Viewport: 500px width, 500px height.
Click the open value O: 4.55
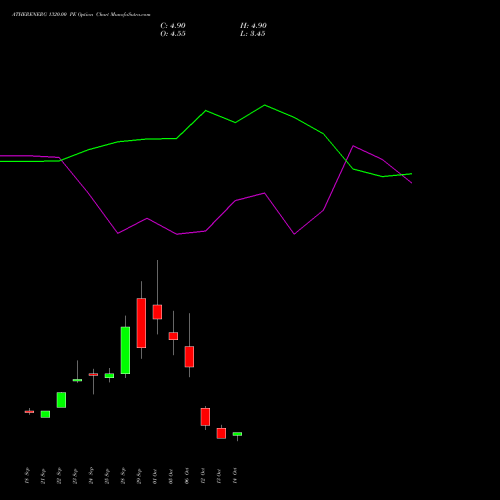(173, 34)
